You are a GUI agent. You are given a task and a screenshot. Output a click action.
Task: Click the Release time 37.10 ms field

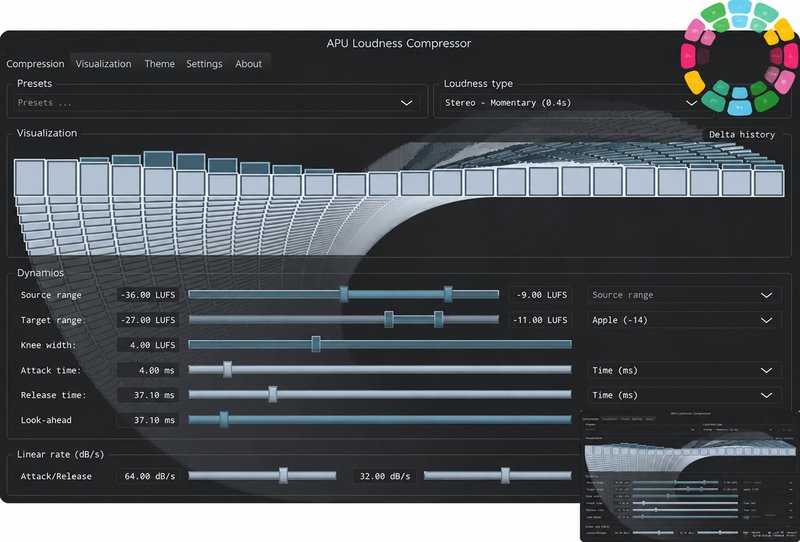pyautogui.click(x=148, y=395)
